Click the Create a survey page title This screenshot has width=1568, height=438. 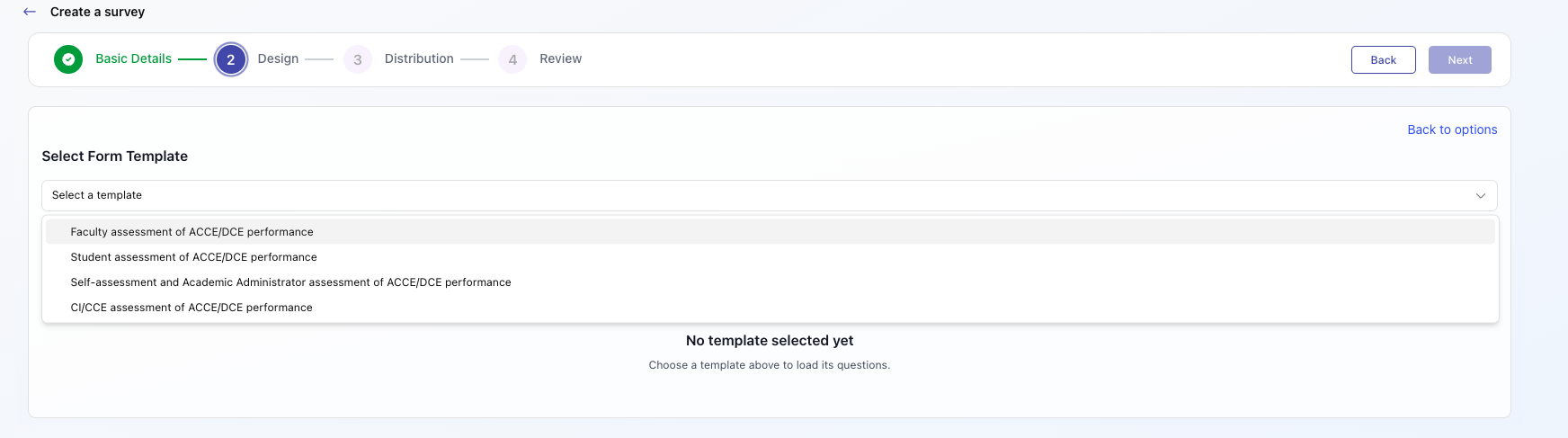(x=97, y=12)
